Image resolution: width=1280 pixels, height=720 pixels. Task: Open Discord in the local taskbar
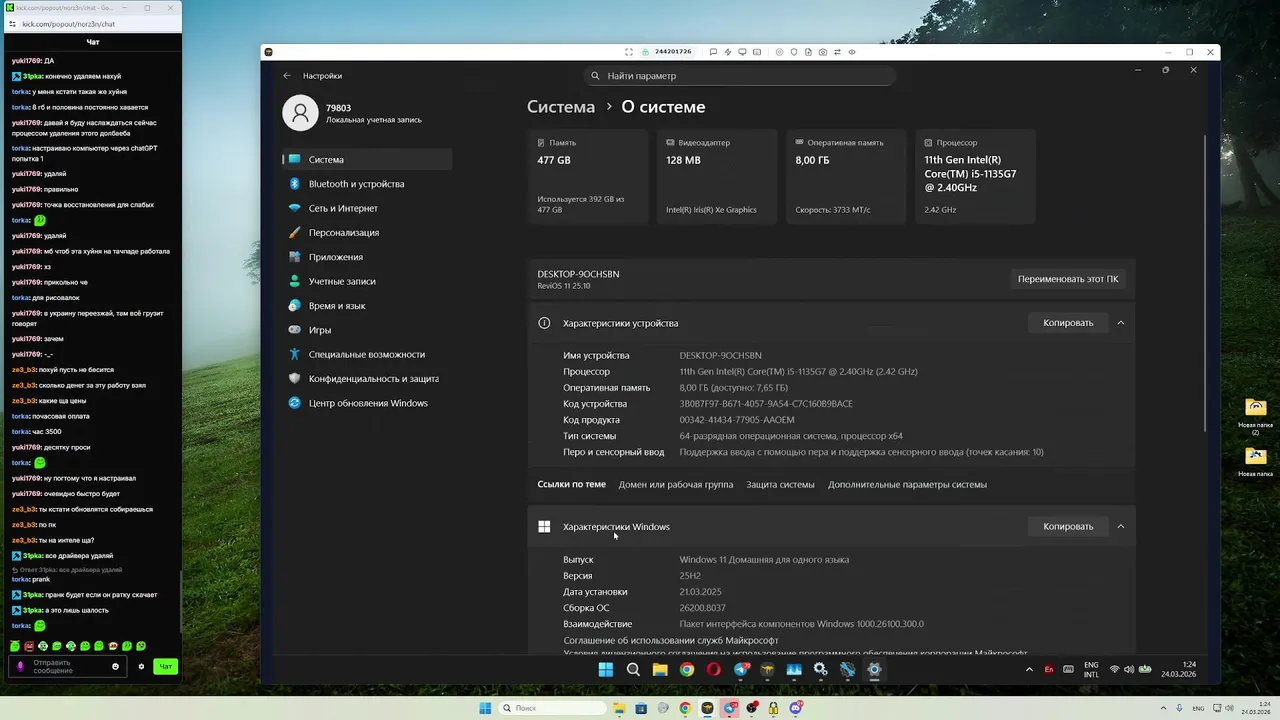coord(796,708)
